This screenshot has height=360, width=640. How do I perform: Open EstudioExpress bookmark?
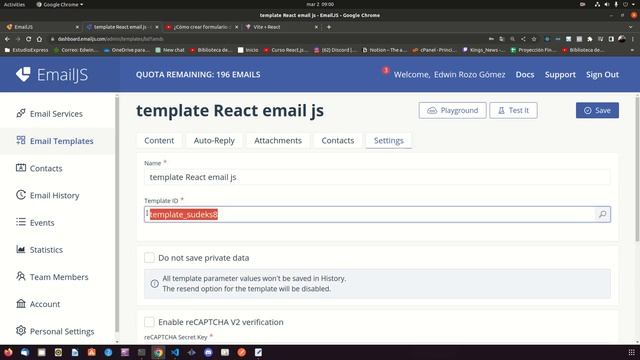click(x=26, y=50)
